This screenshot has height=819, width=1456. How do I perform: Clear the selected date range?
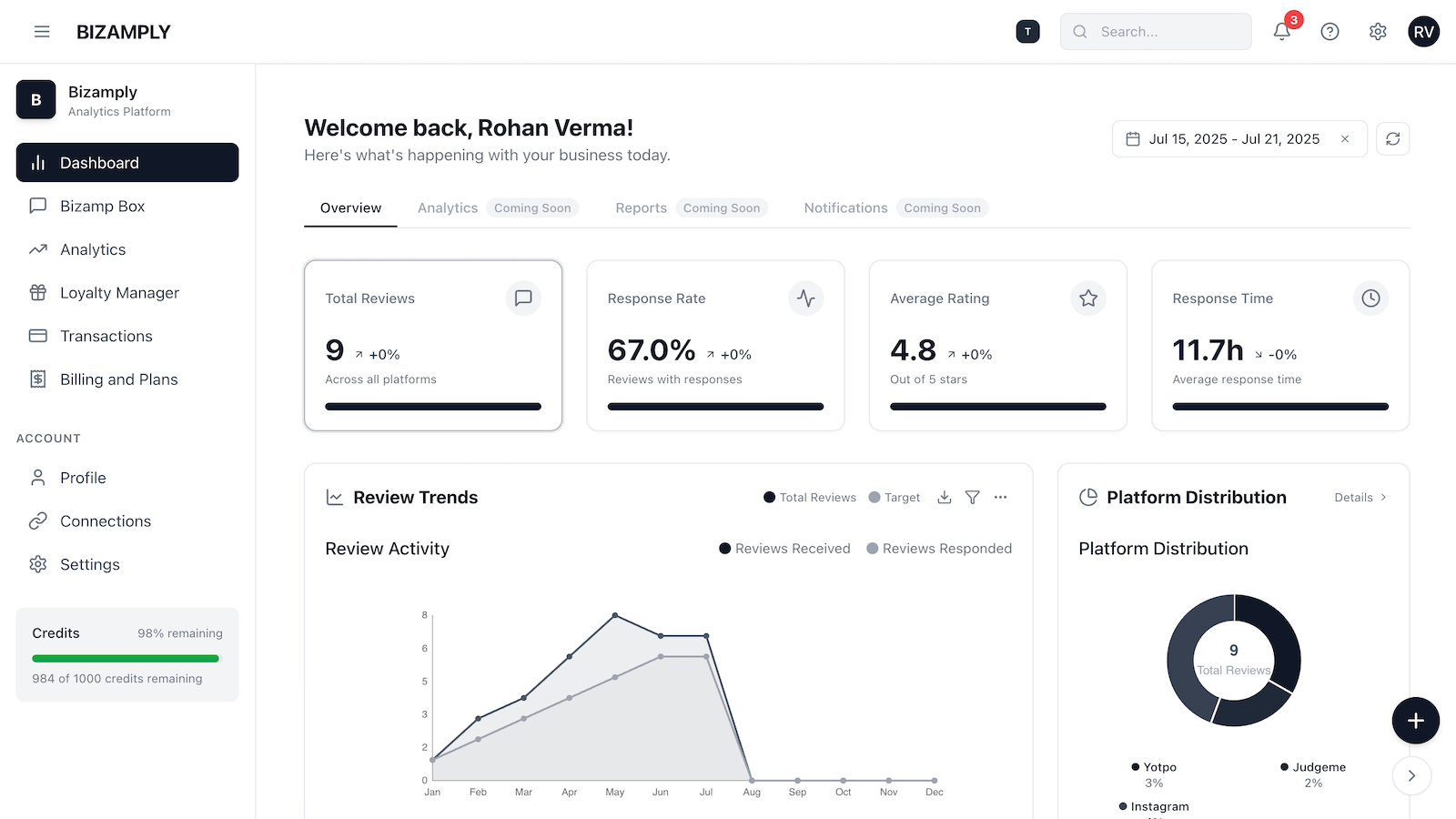1345,139
